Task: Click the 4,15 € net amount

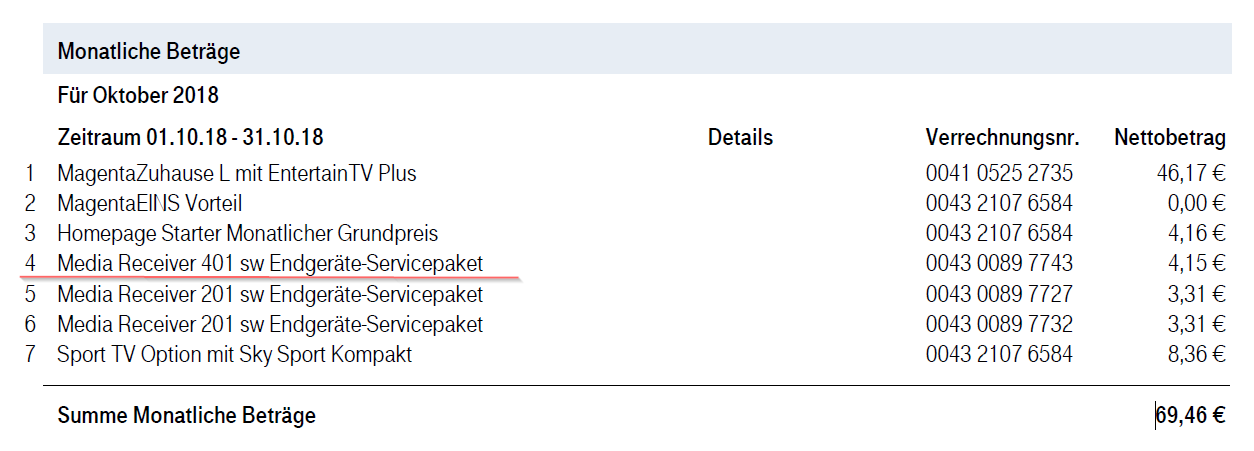Action: 1196,264
